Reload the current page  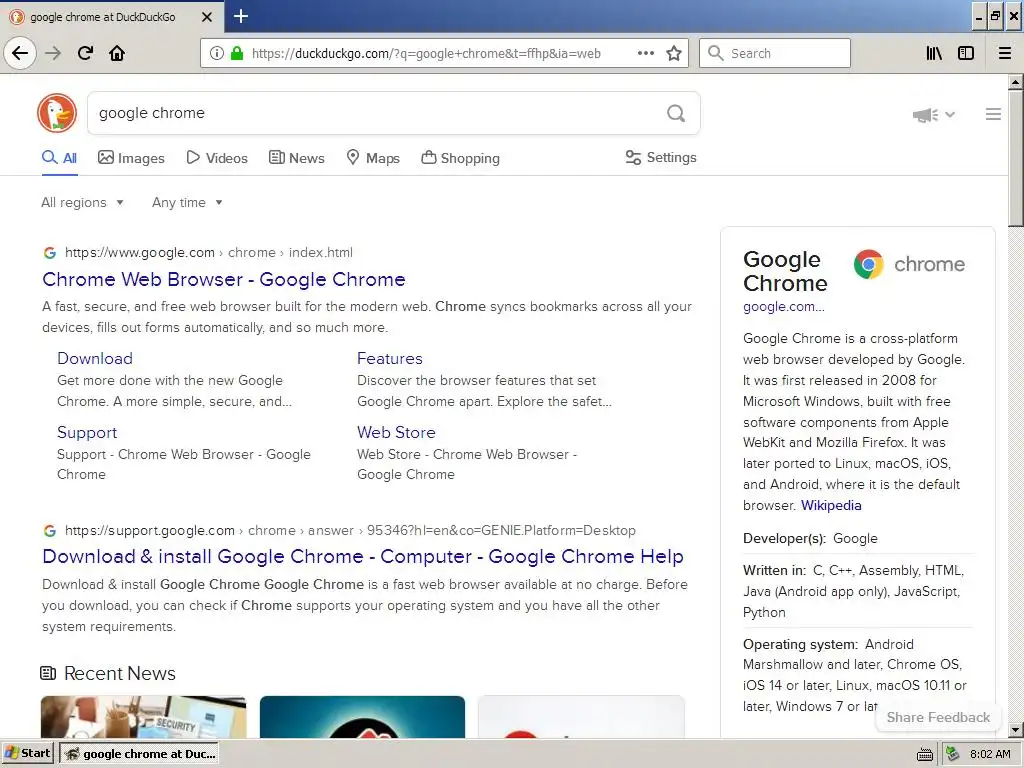pos(85,53)
